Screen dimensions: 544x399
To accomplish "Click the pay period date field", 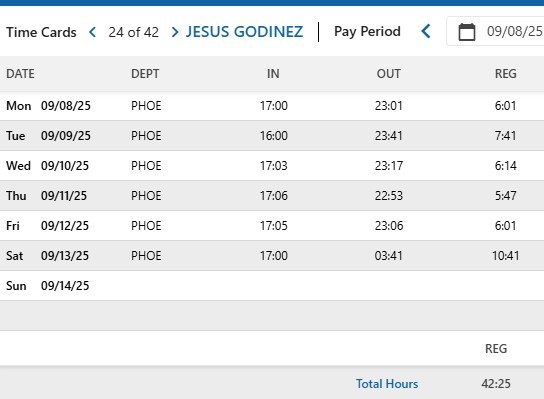I will pos(495,31).
